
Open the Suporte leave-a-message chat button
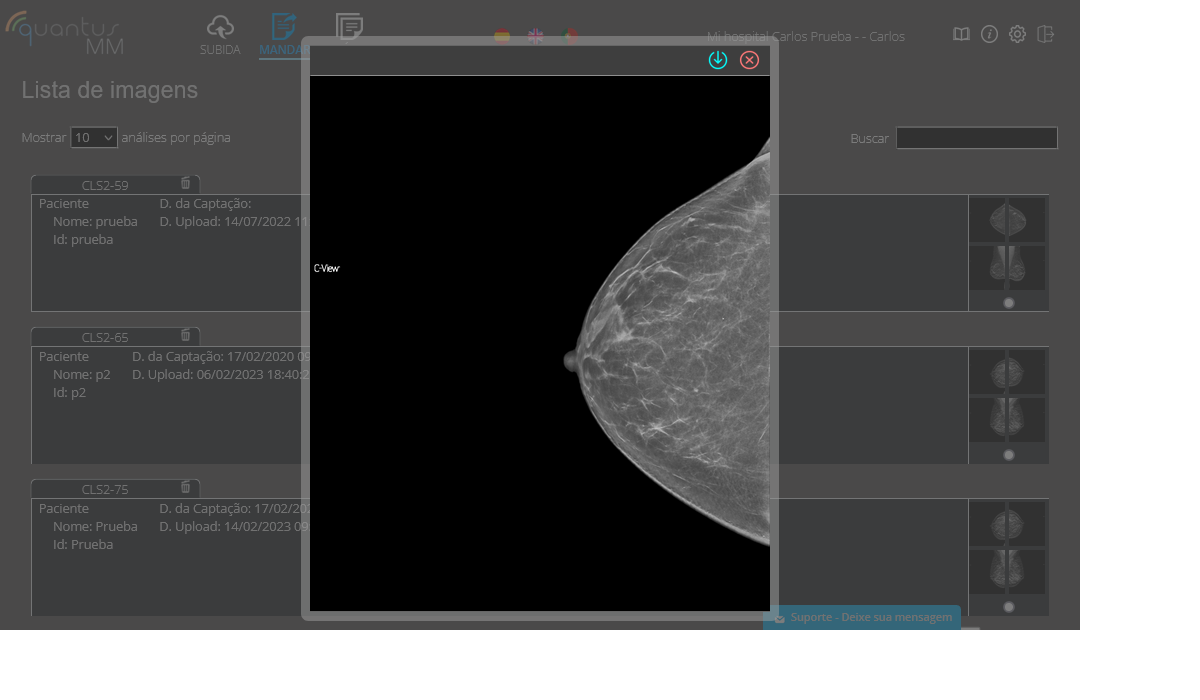[862, 617]
